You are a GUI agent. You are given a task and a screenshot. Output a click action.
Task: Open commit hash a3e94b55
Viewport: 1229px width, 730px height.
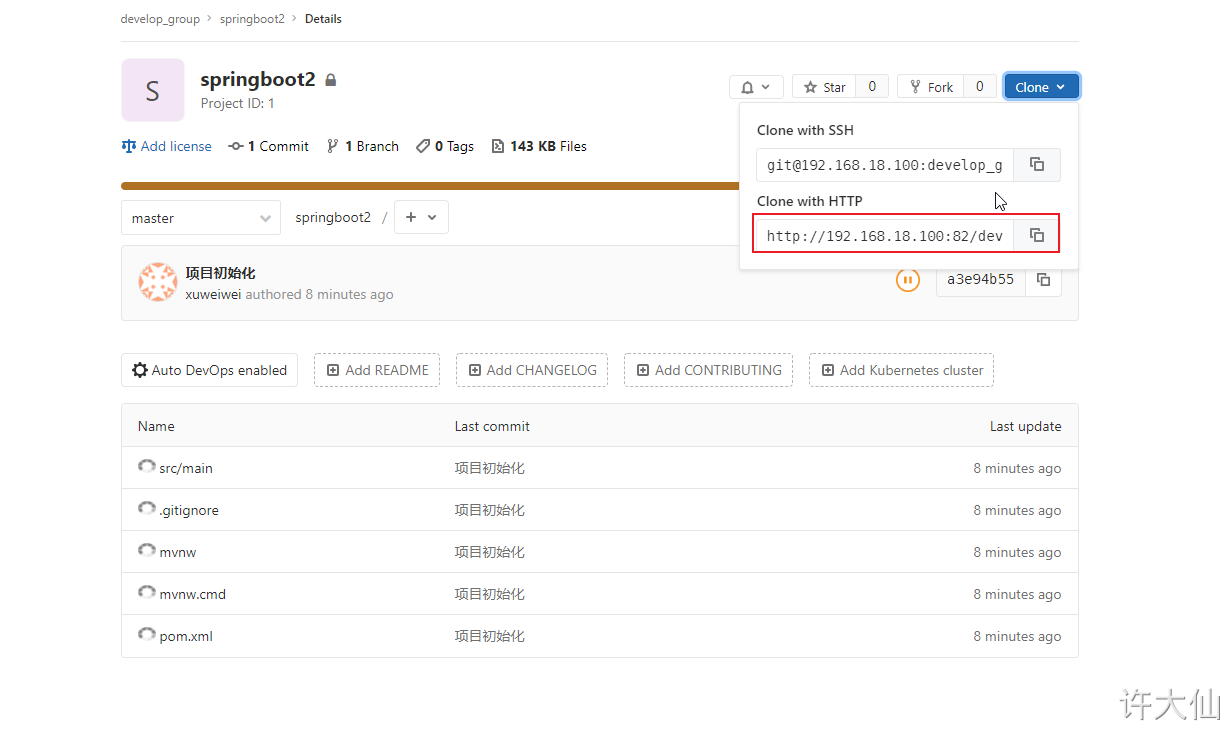980,280
